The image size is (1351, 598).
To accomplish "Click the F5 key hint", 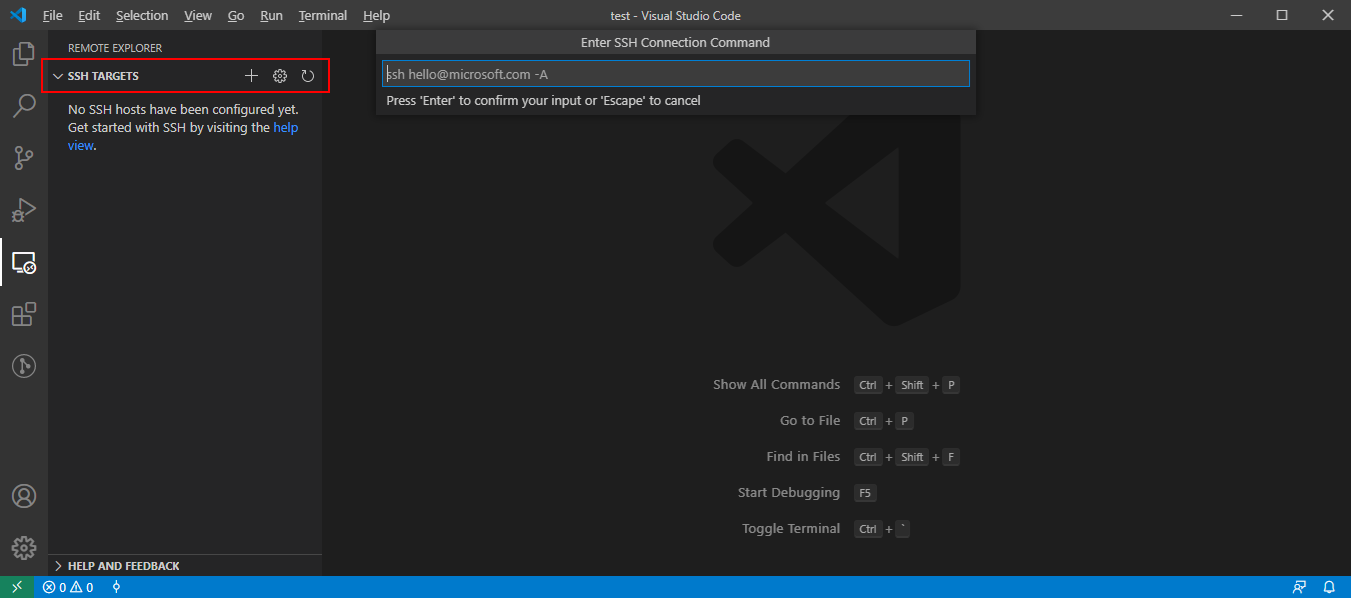I will click(x=865, y=493).
